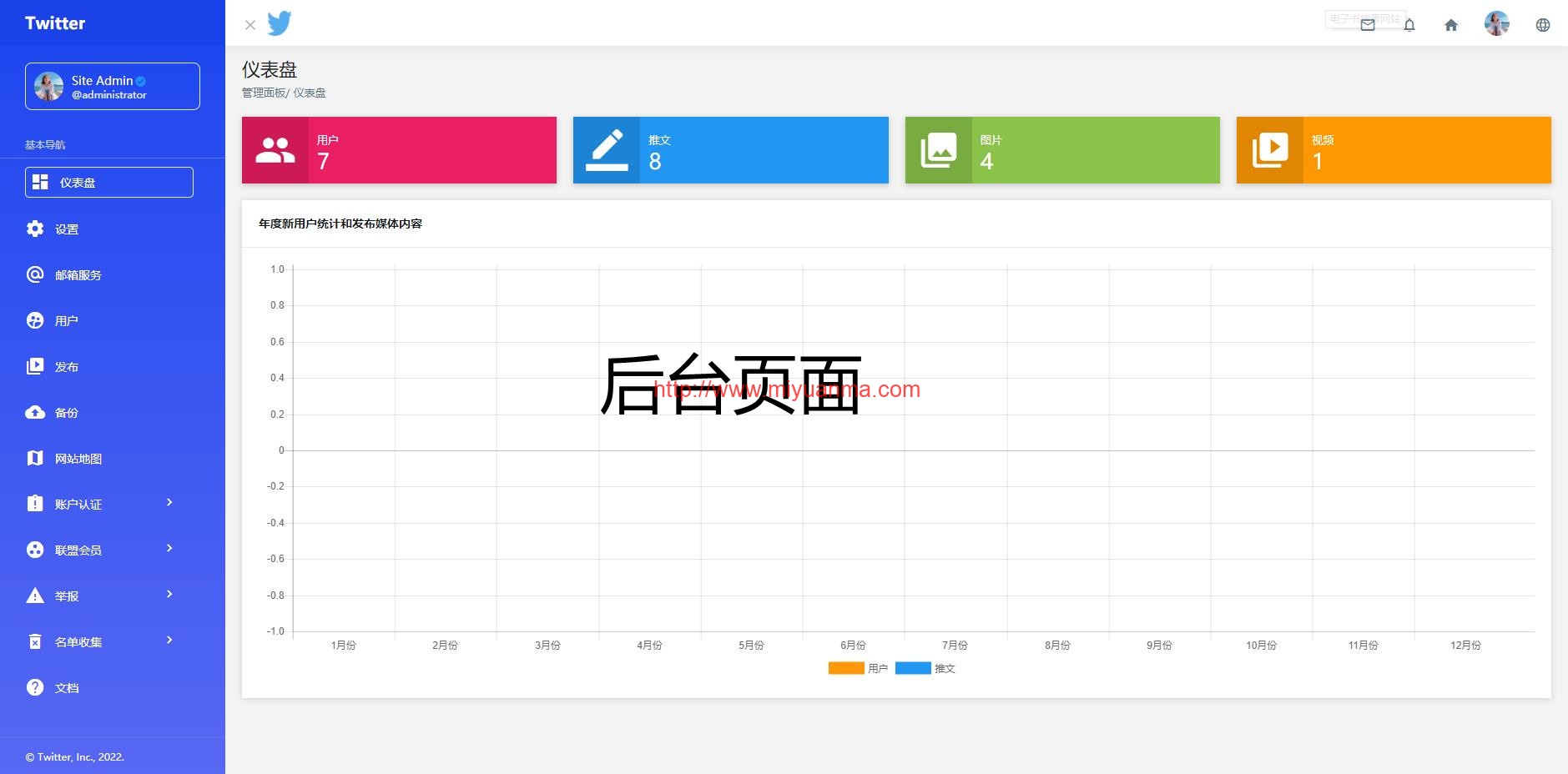Click the 网站地图 map icon
The height and width of the screenshot is (774, 1568).
pyautogui.click(x=35, y=458)
